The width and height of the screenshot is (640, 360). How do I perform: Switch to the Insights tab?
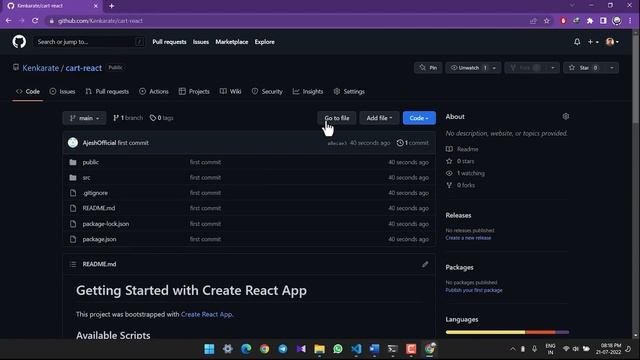(x=308, y=91)
